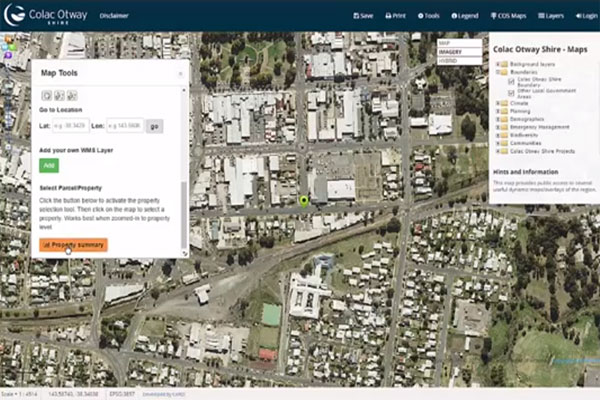Click the Background layers folder icon

[504, 64]
